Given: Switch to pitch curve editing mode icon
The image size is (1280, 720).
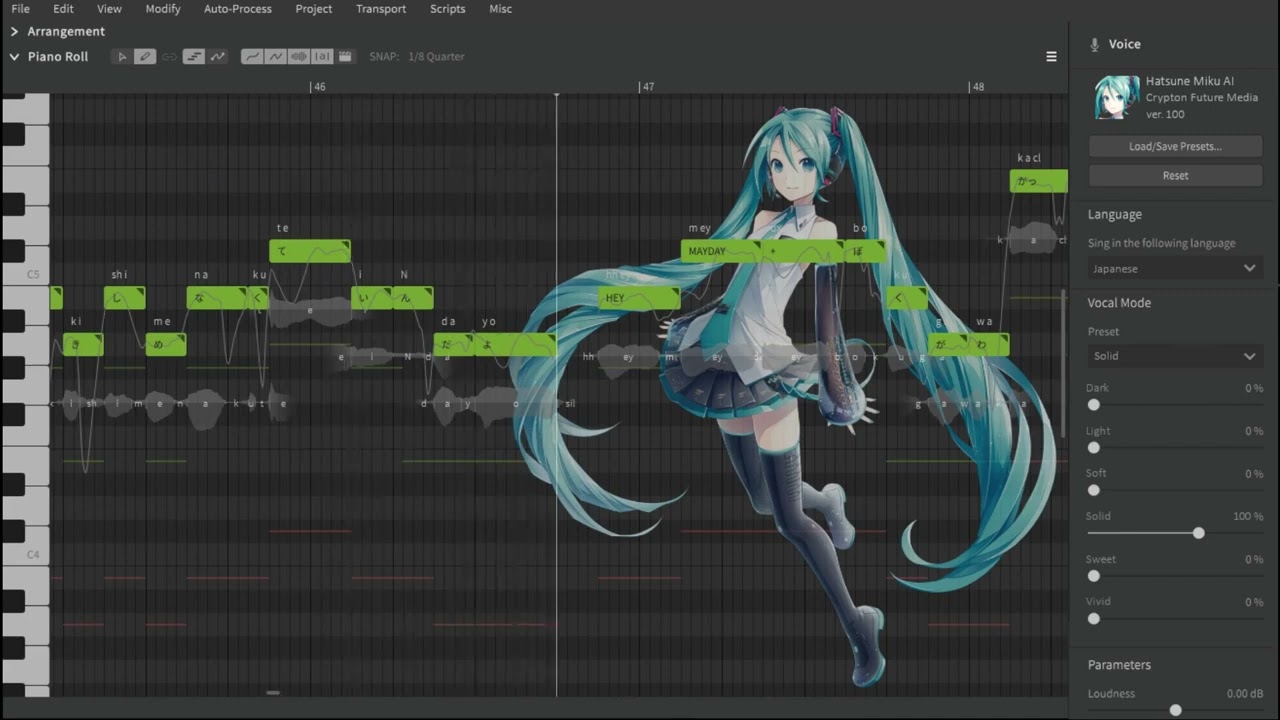Looking at the screenshot, I should (x=217, y=57).
